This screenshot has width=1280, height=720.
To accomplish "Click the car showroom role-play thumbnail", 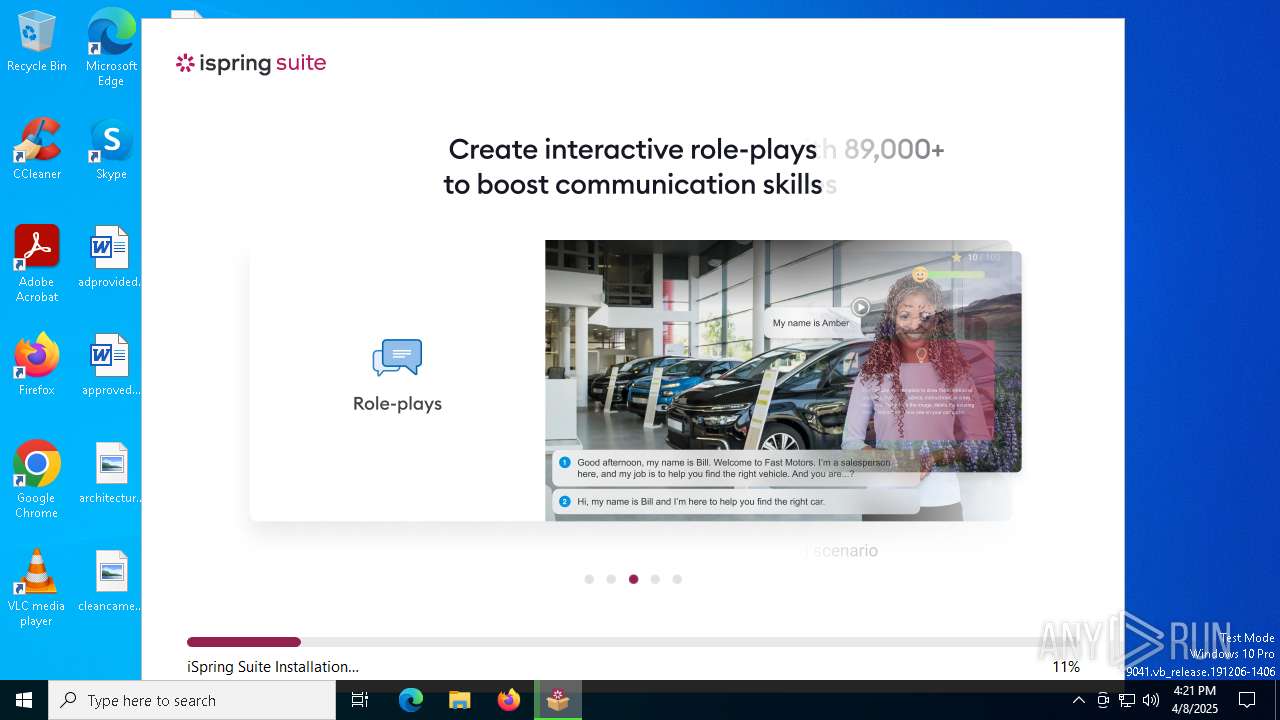I will (778, 380).
